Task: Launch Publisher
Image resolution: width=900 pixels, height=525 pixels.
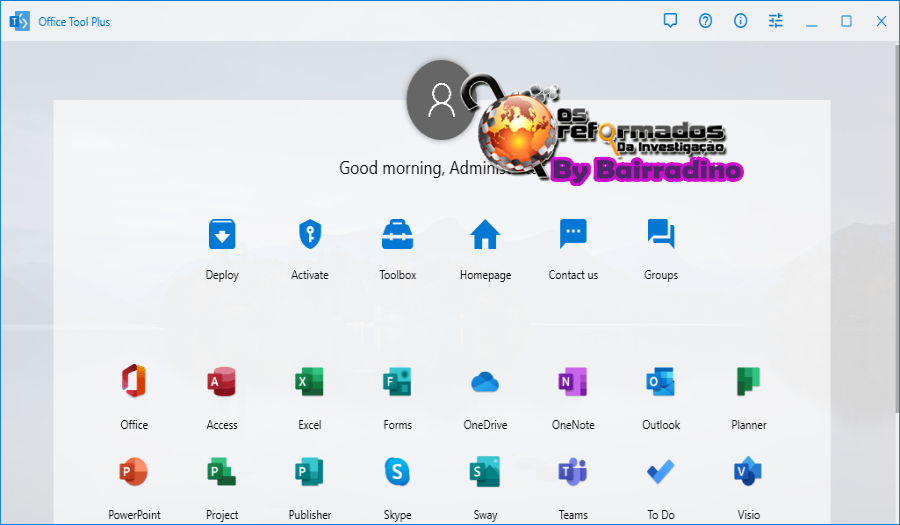Action: (310, 472)
